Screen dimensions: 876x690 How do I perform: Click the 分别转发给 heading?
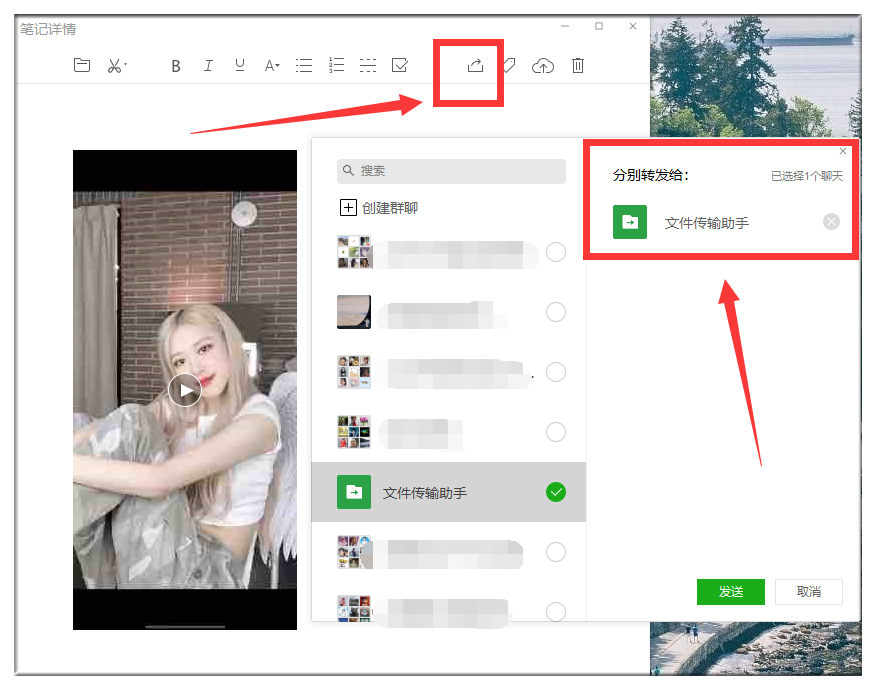651,175
